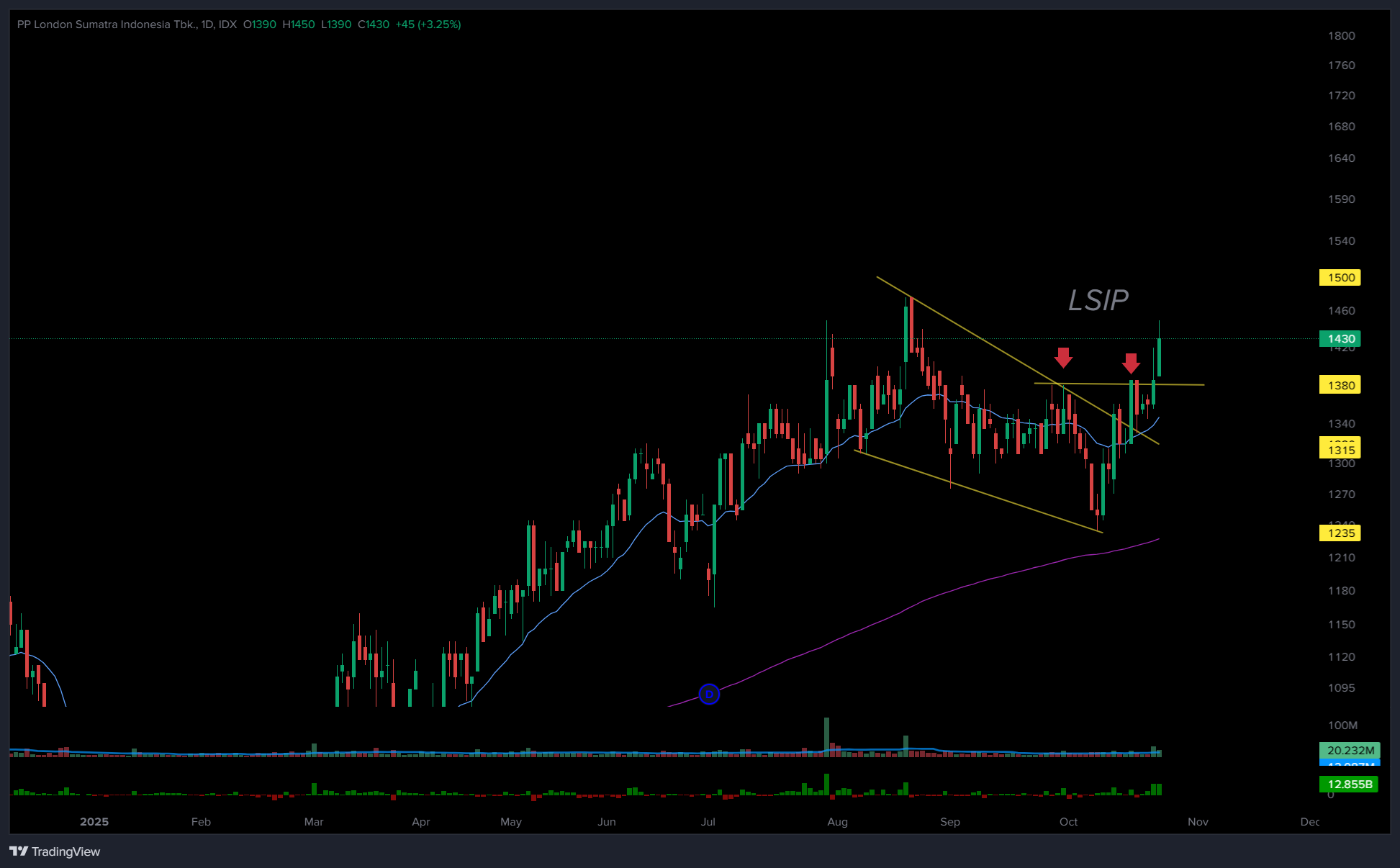Click the LSIP text annotation
1400x868 pixels.
pos(1098,300)
